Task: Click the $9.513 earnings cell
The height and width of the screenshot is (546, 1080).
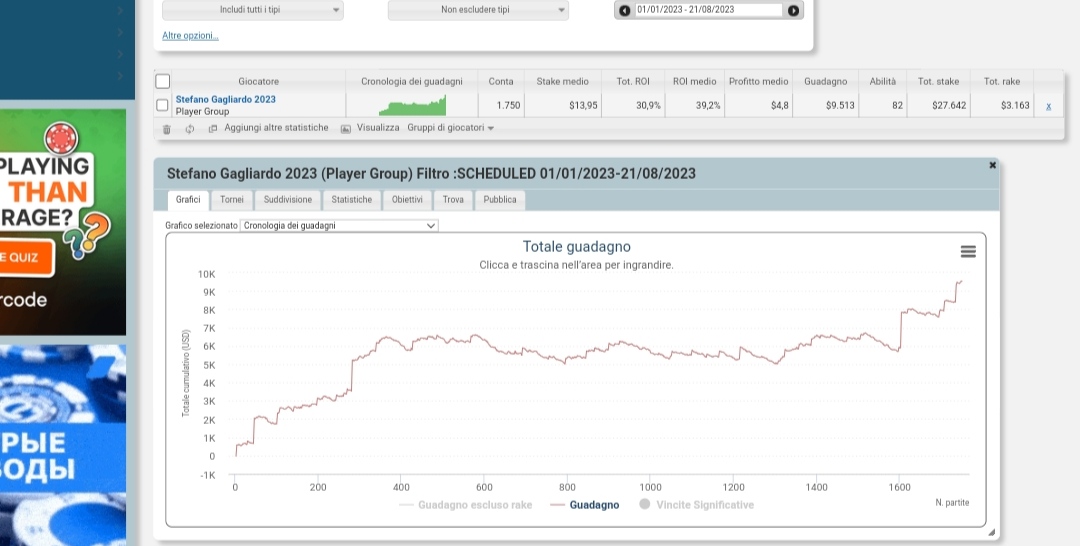Action: (825, 105)
